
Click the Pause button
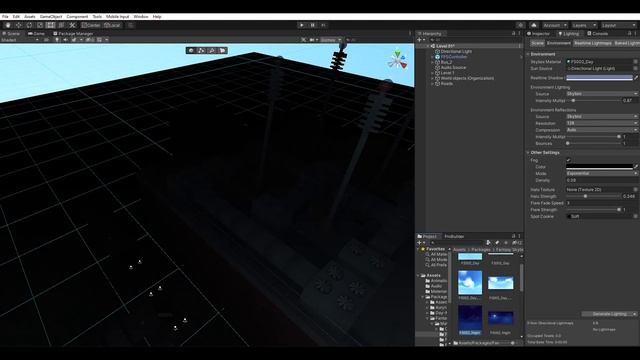(313, 25)
